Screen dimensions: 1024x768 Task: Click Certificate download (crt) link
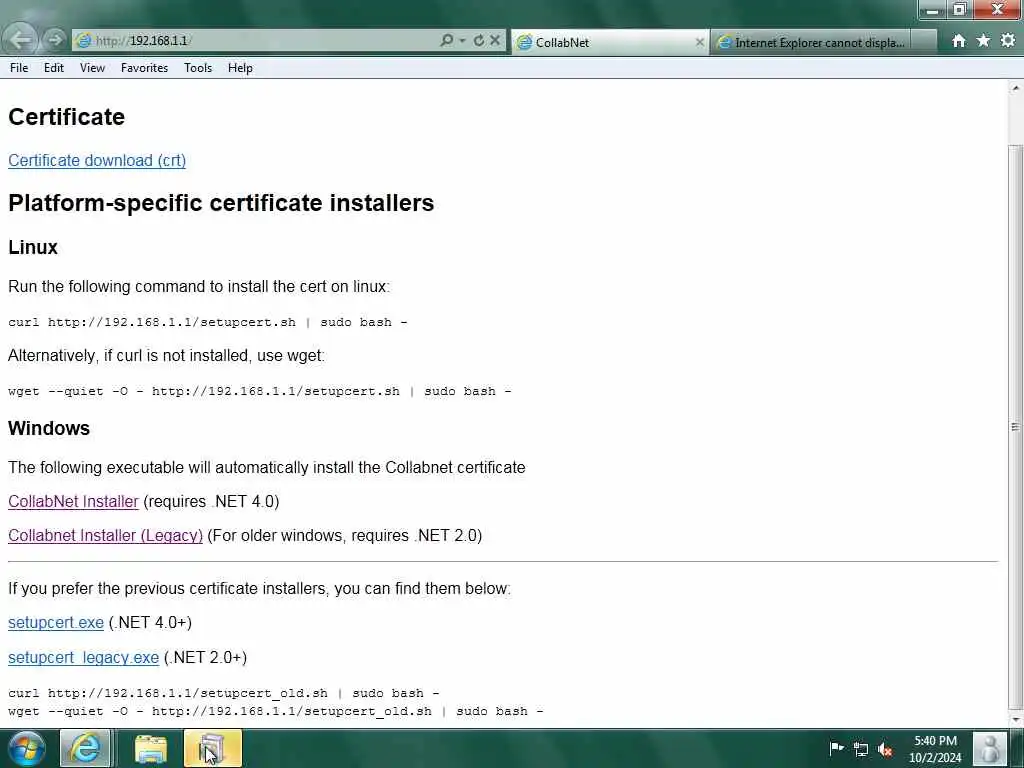(97, 161)
